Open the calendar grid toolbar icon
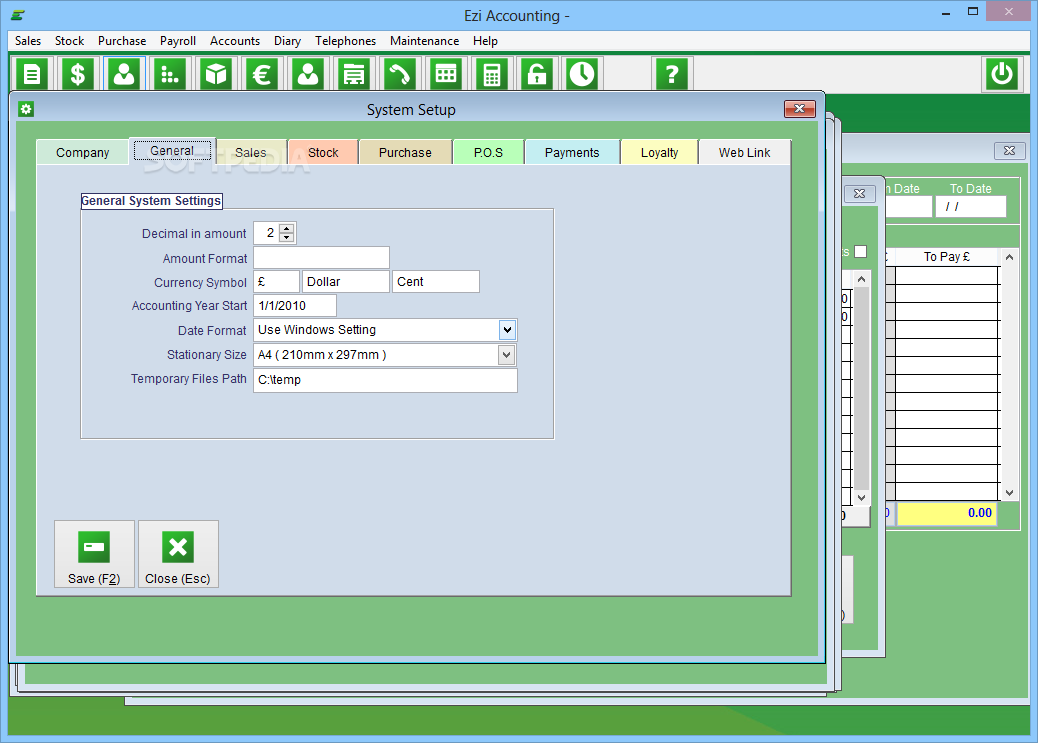 point(446,74)
